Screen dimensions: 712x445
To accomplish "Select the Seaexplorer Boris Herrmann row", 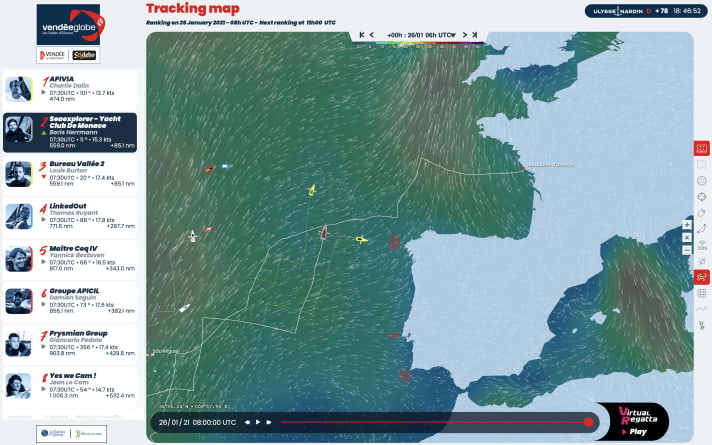I will 70,132.
